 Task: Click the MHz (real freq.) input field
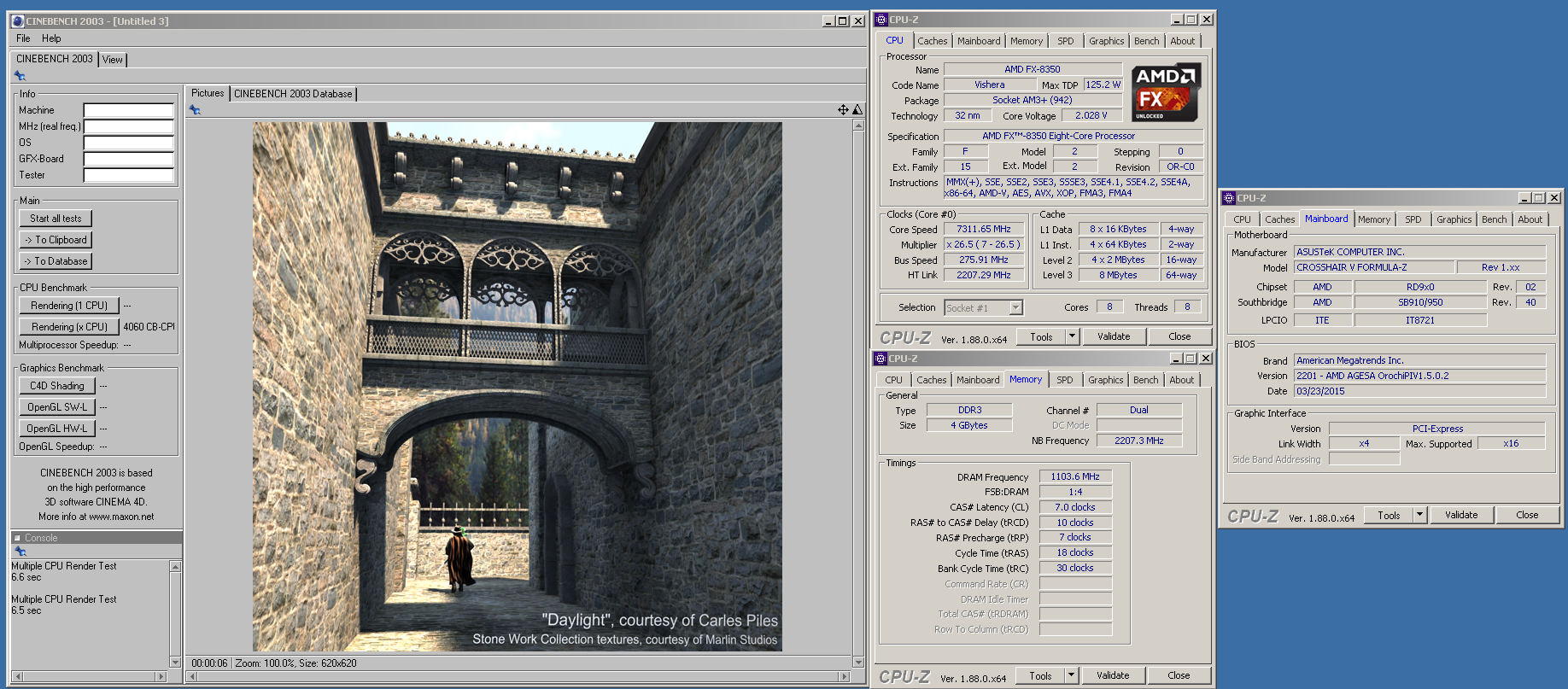129,126
